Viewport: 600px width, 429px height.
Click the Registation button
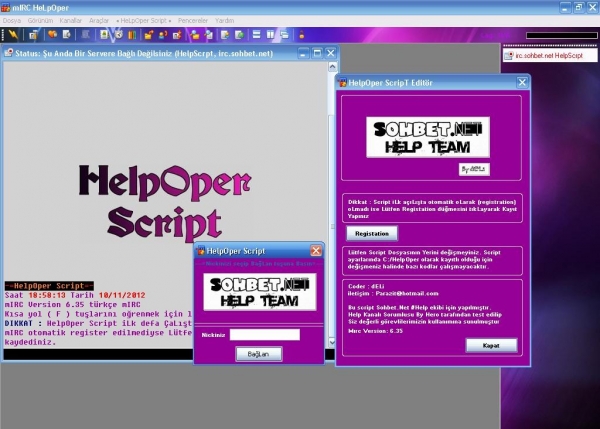click(x=372, y=233)
